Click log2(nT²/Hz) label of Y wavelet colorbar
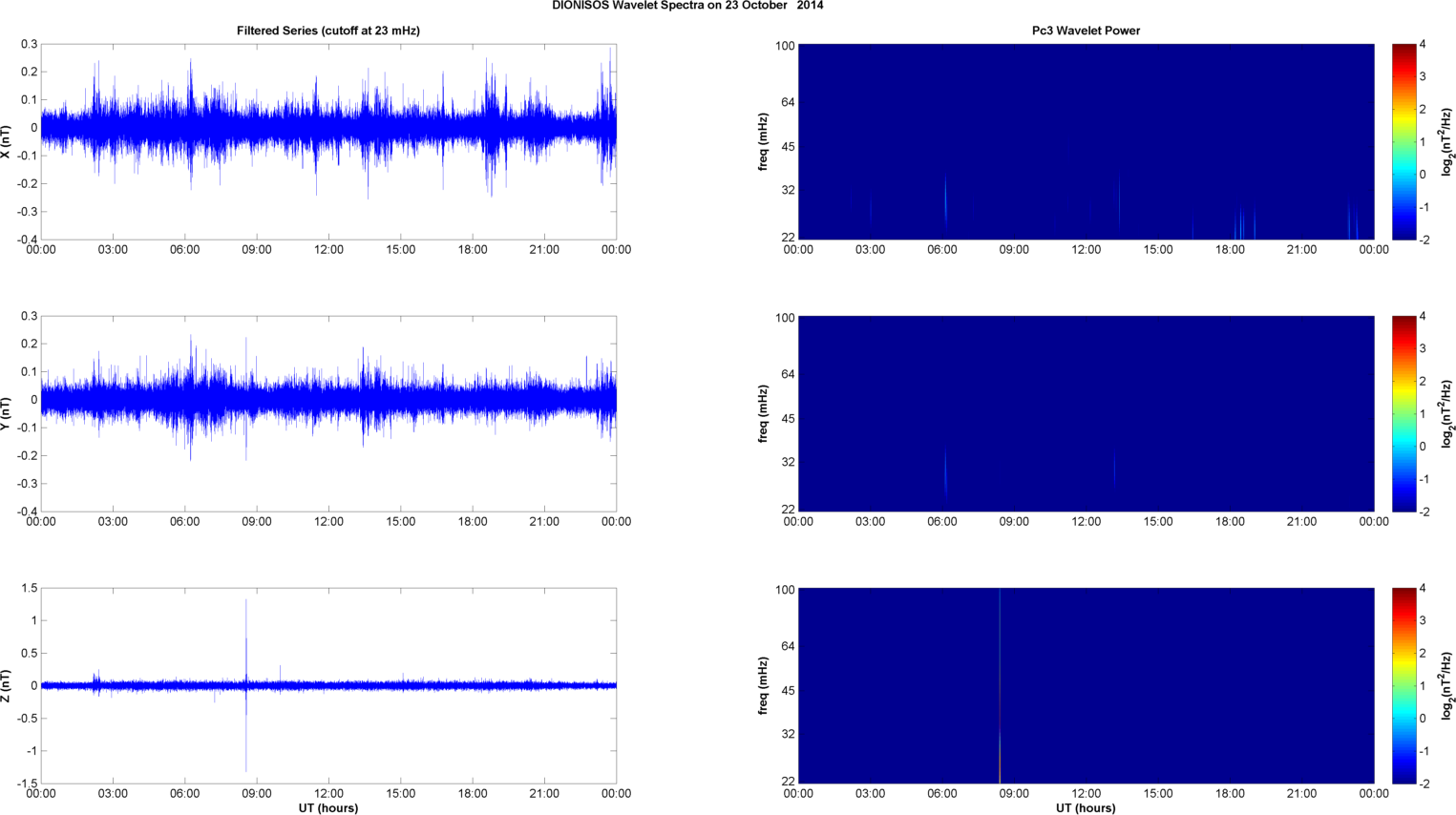This screenshot has height=815, width=1456. (1447, 413)
